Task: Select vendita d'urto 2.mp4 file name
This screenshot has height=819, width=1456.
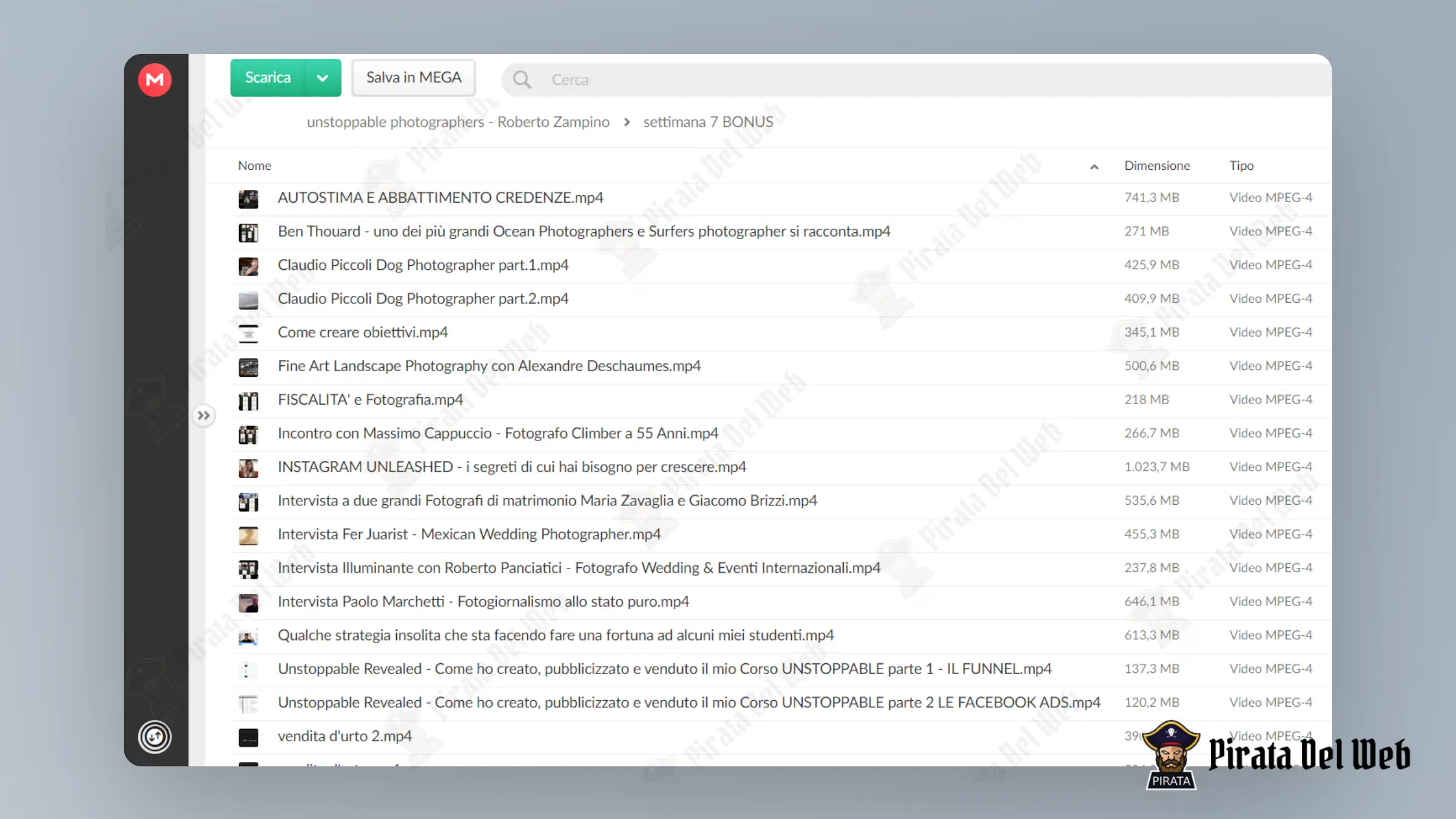Action: (x=345, y=736)
